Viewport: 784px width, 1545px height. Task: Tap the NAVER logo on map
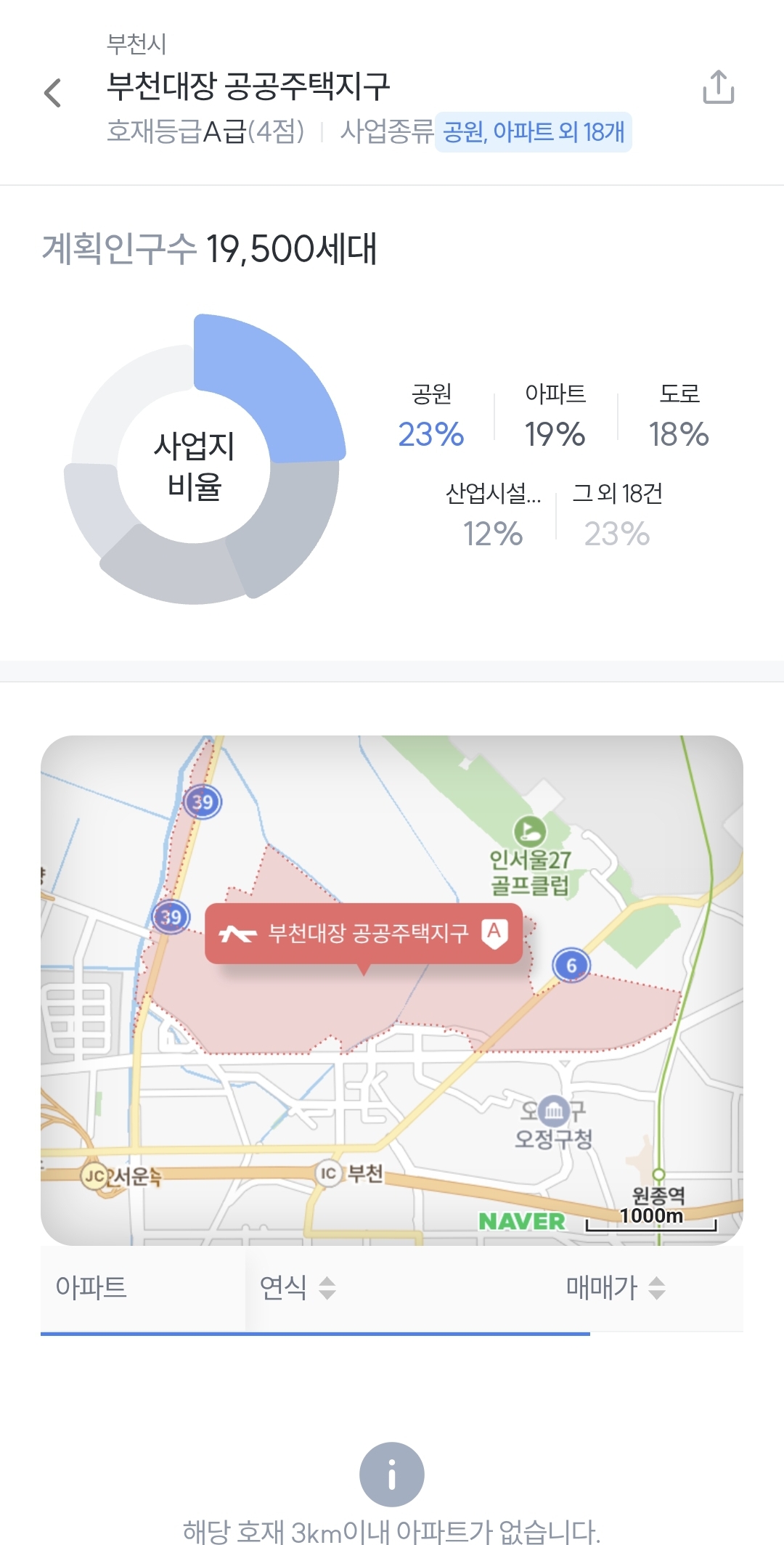pos(521,1221)
